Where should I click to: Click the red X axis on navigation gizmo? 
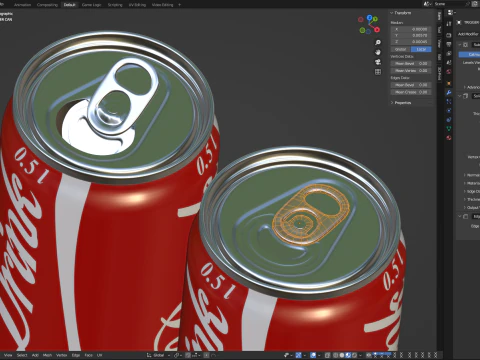[377, 30]
